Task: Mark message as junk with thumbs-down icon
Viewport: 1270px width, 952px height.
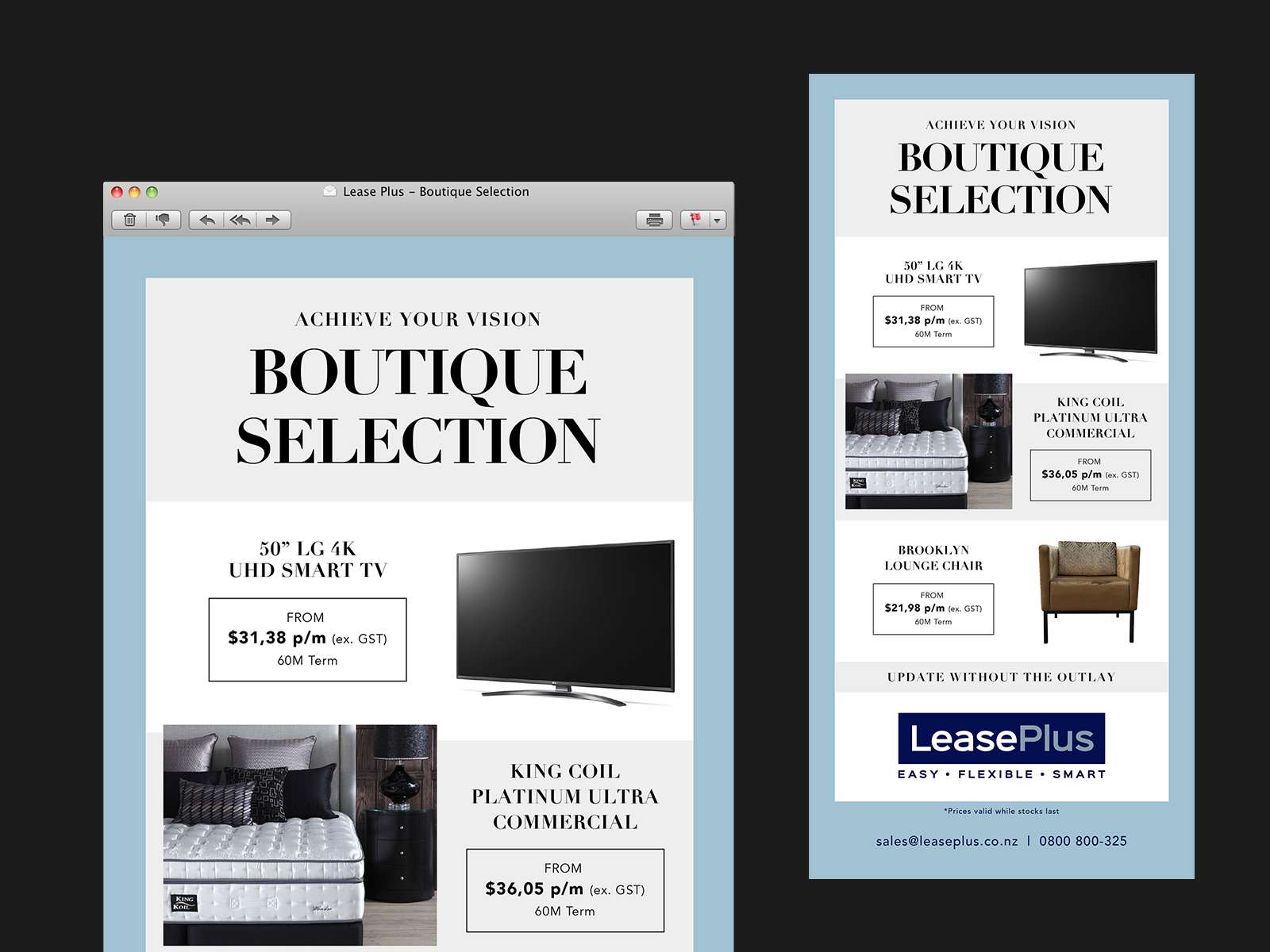Action: (164, 220)
